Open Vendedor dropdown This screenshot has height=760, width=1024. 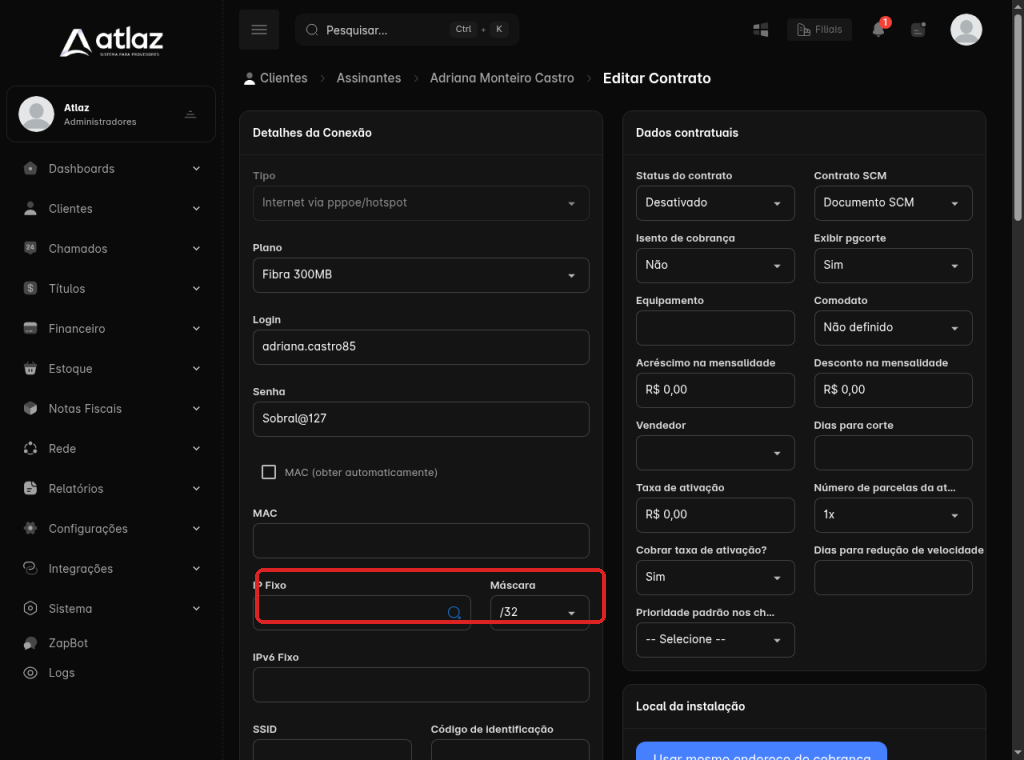click(715, 452)
